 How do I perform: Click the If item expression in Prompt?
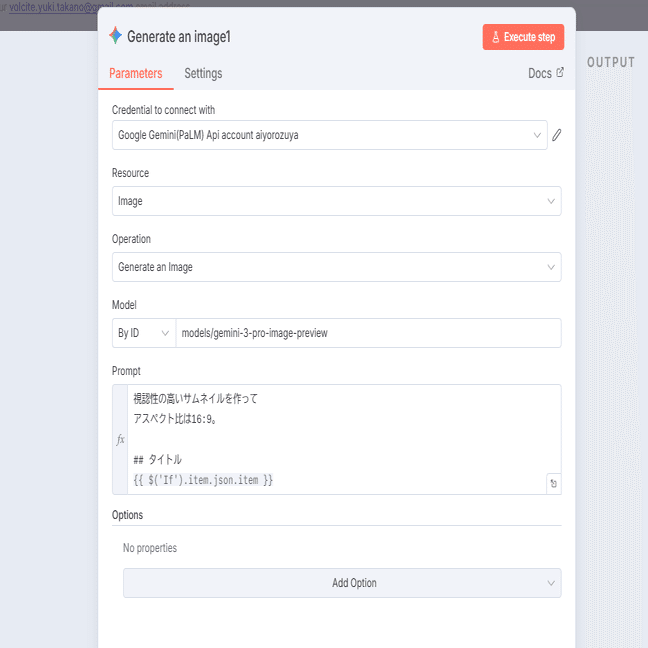[203, 481]
